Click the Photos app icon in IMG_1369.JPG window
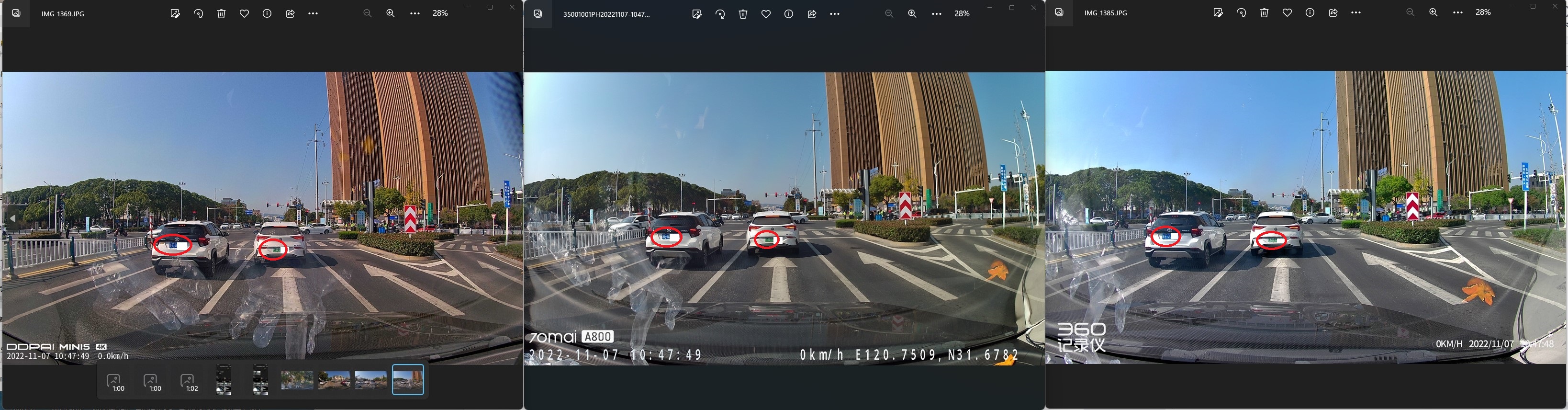Screen dimensions: 1568x410 16,13
